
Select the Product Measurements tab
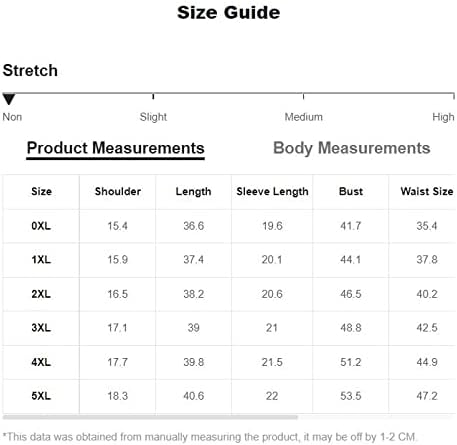(115, 148)
